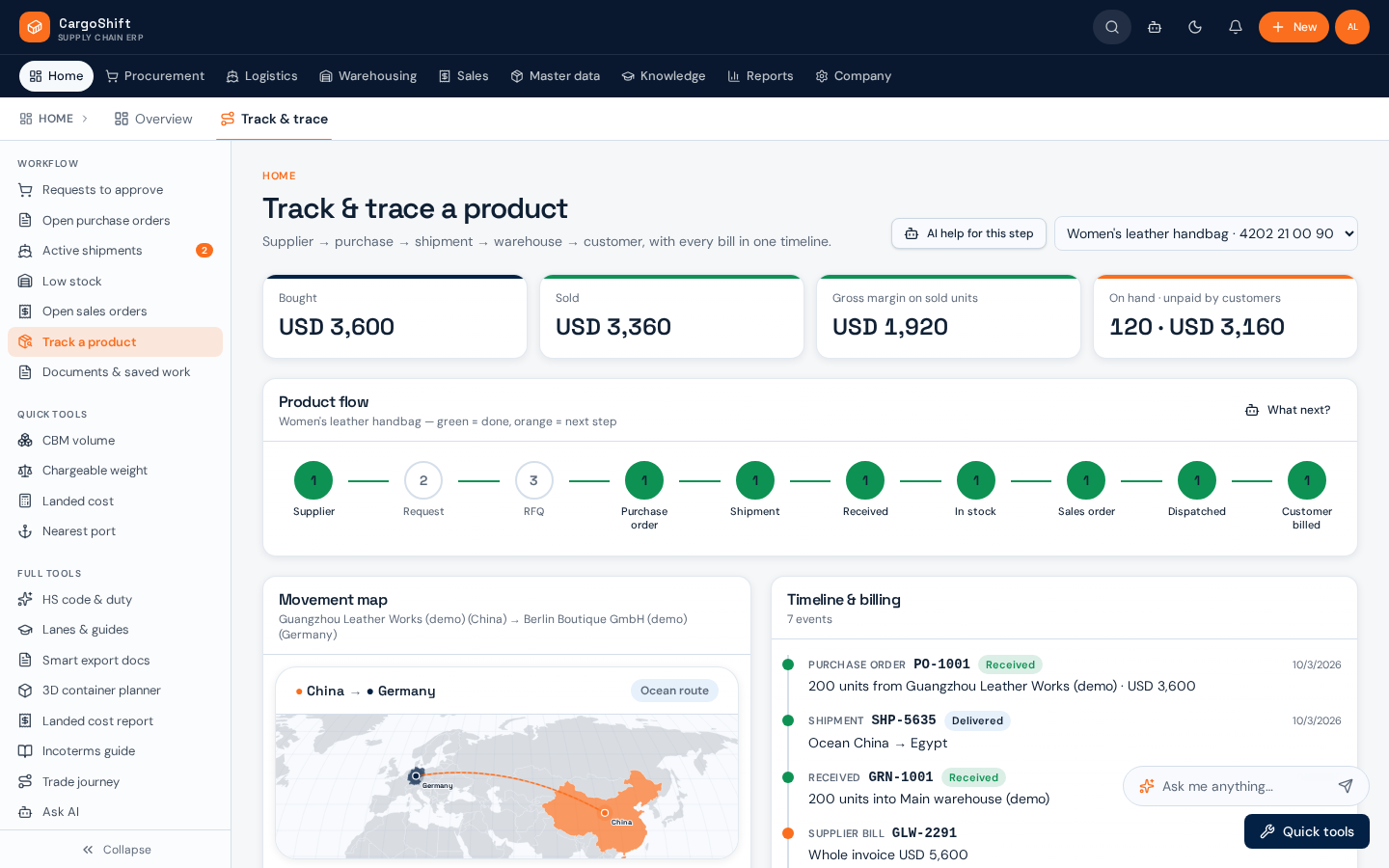
Task: Click the RFQ step 3 circle
Action: 534,480
